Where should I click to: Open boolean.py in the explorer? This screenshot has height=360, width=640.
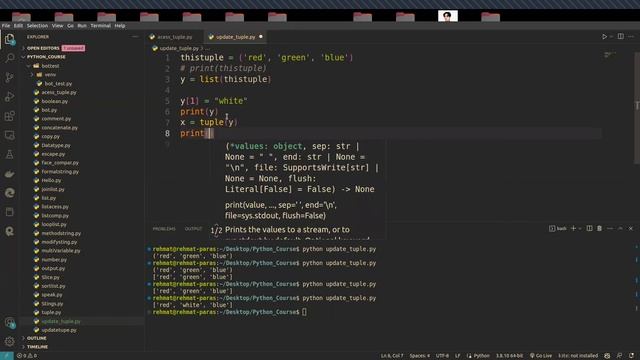coord(55,101)
